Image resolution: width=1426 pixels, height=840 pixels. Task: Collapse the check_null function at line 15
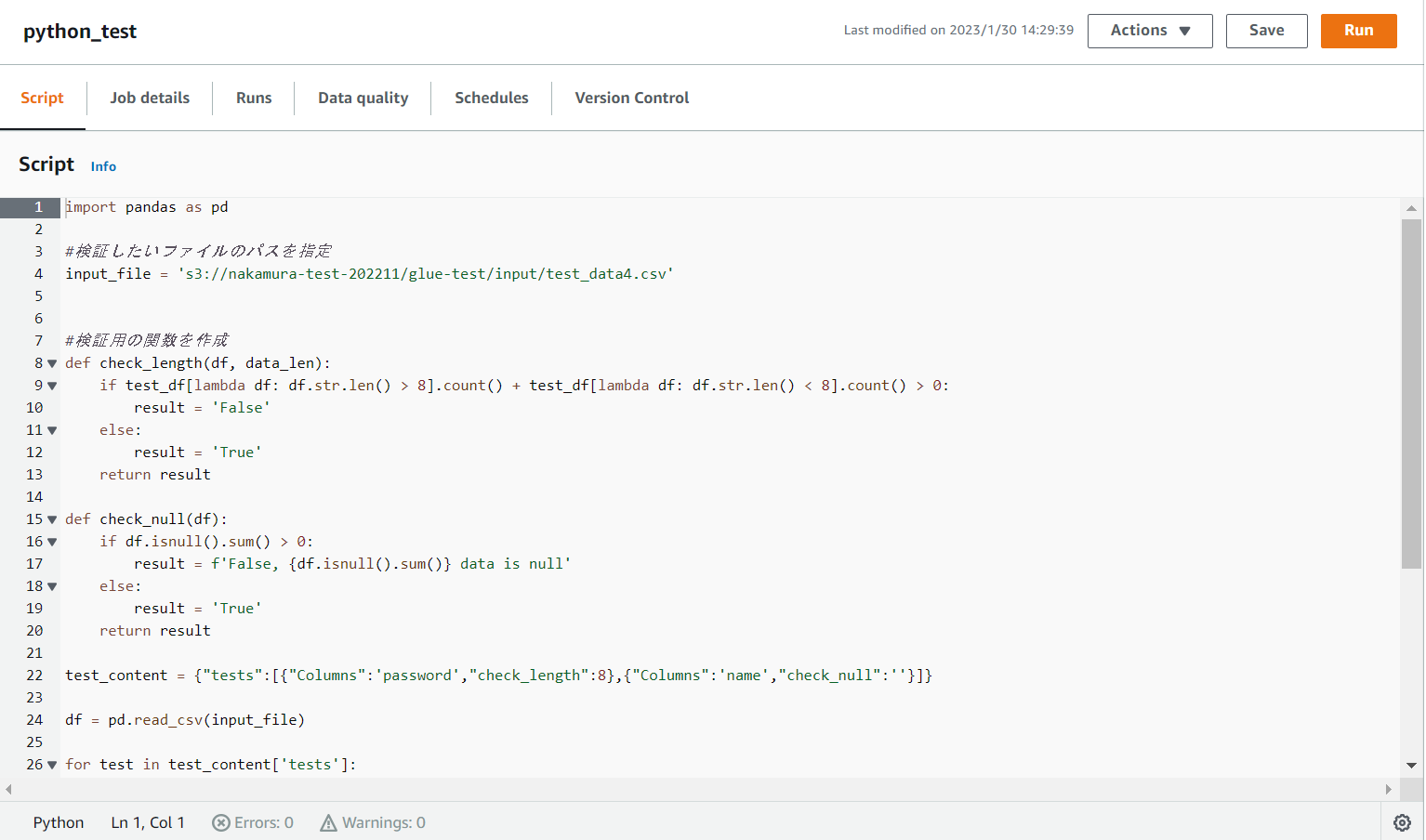pos(52,519)
